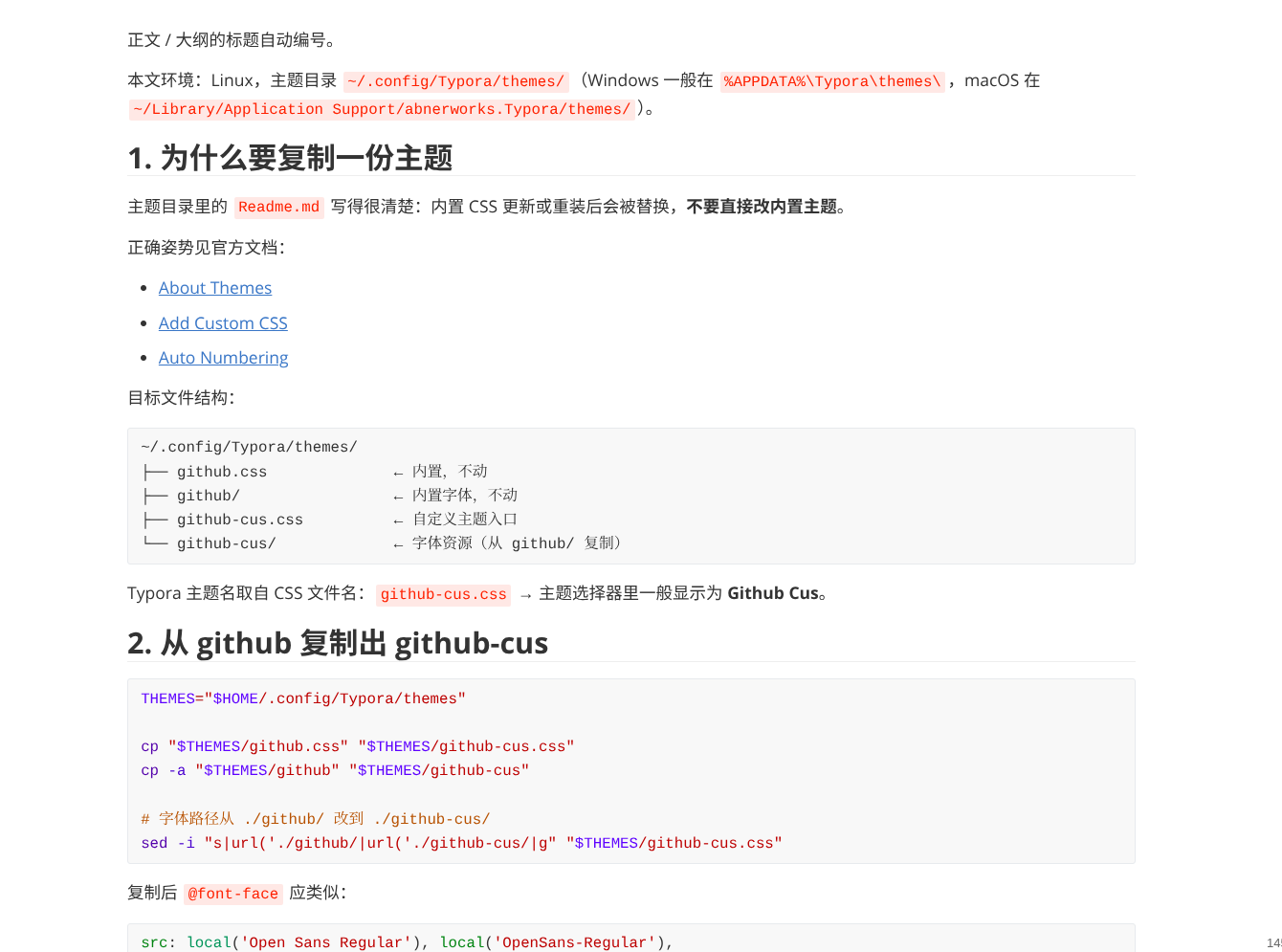1282x952 pixels.
Task: Click the %APPDATA%\Typora\themes\ inline code
Action: pyautogui.click(x=832, y=81)
